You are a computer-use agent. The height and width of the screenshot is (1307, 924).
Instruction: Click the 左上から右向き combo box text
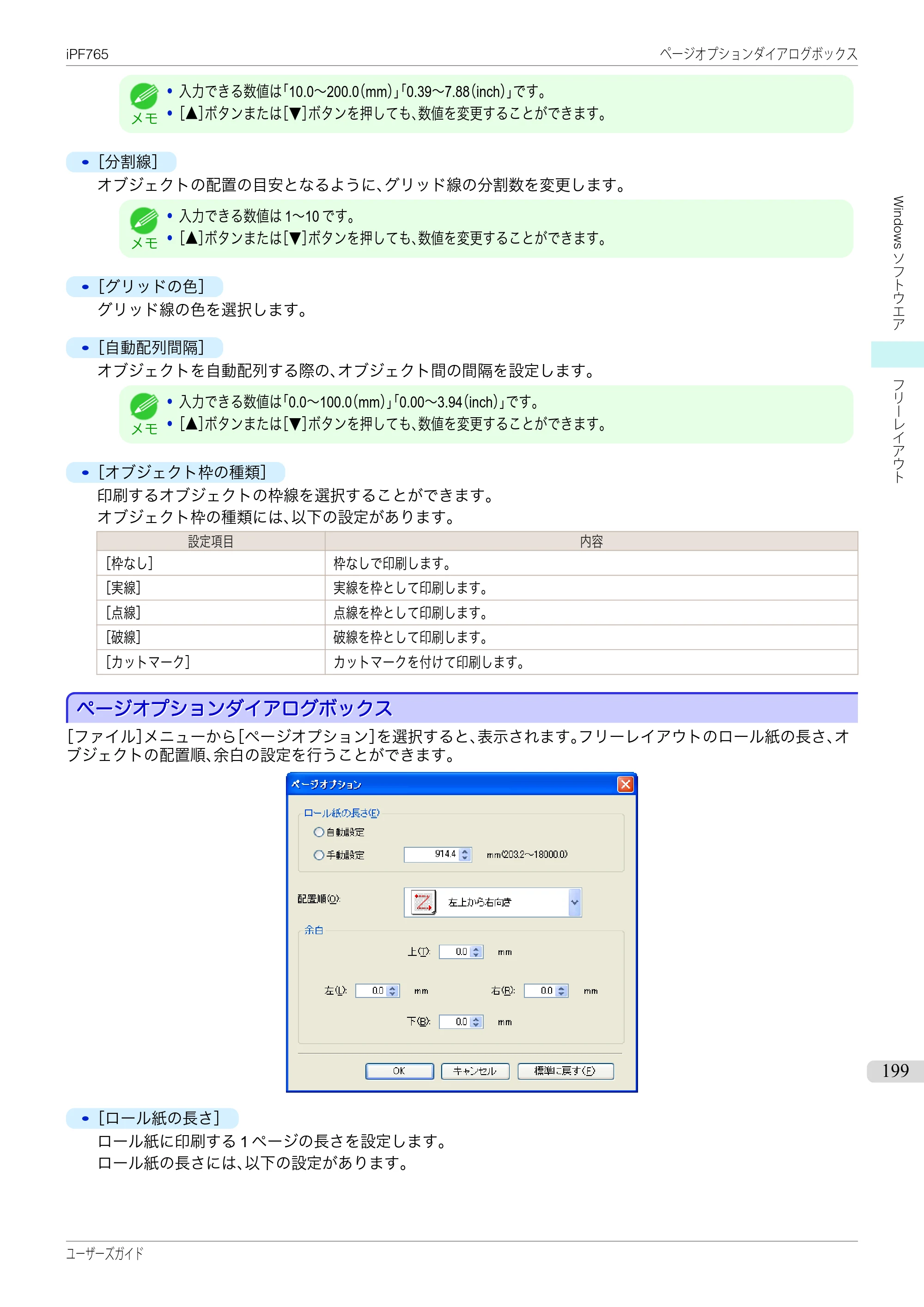(x=480, y=902)
